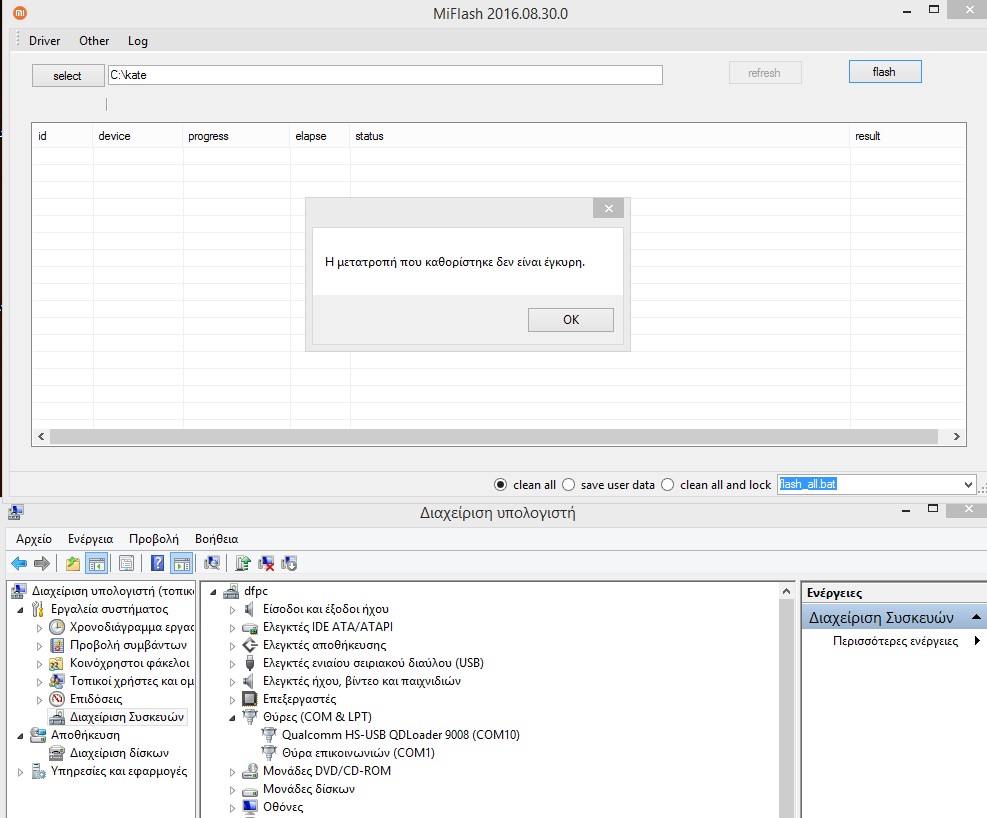Viewport: 987px width, 818px height.
Task: Click the Help question mark toolbar icon
Action: (158, 563)
